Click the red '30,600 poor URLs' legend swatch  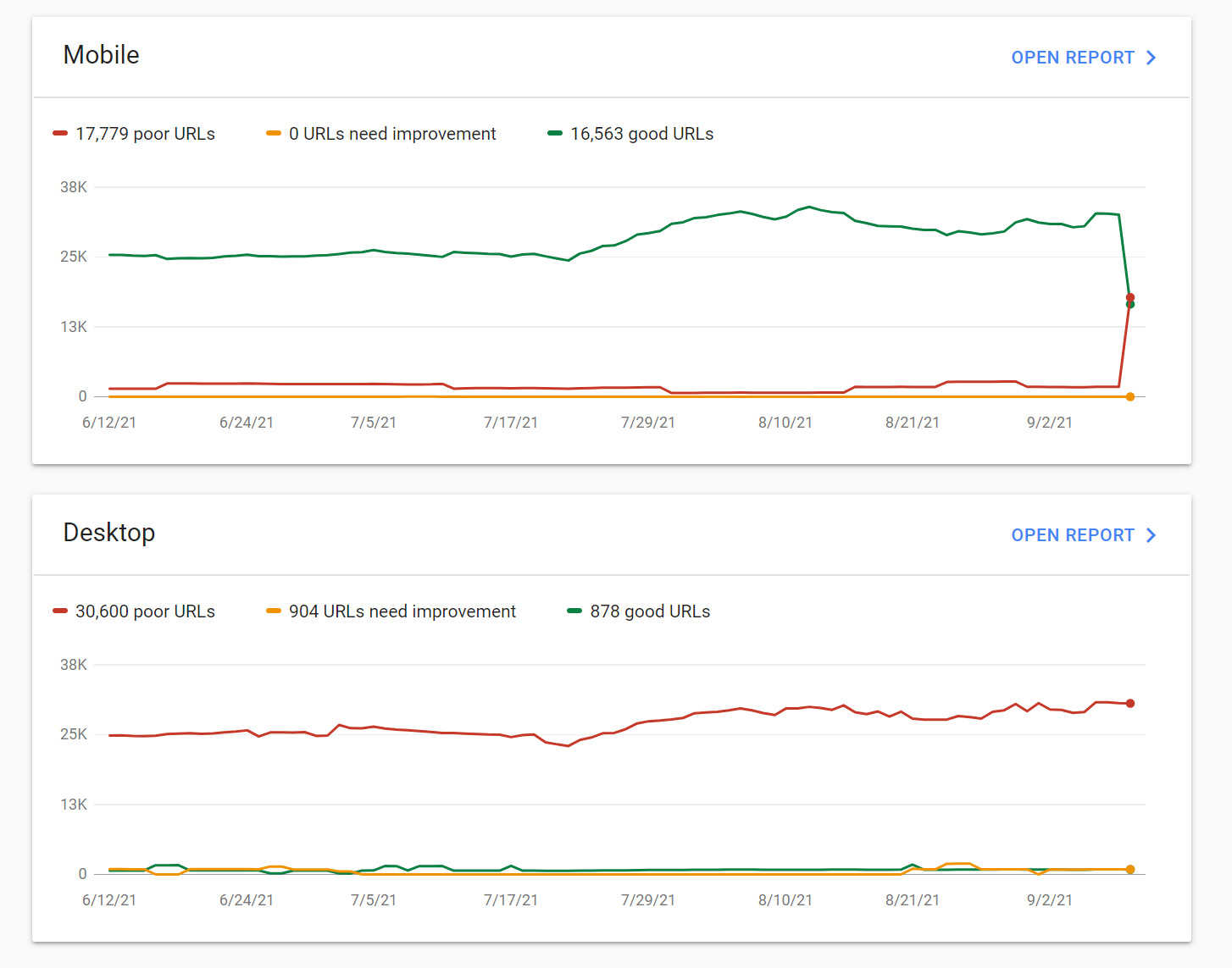point(60,611)
